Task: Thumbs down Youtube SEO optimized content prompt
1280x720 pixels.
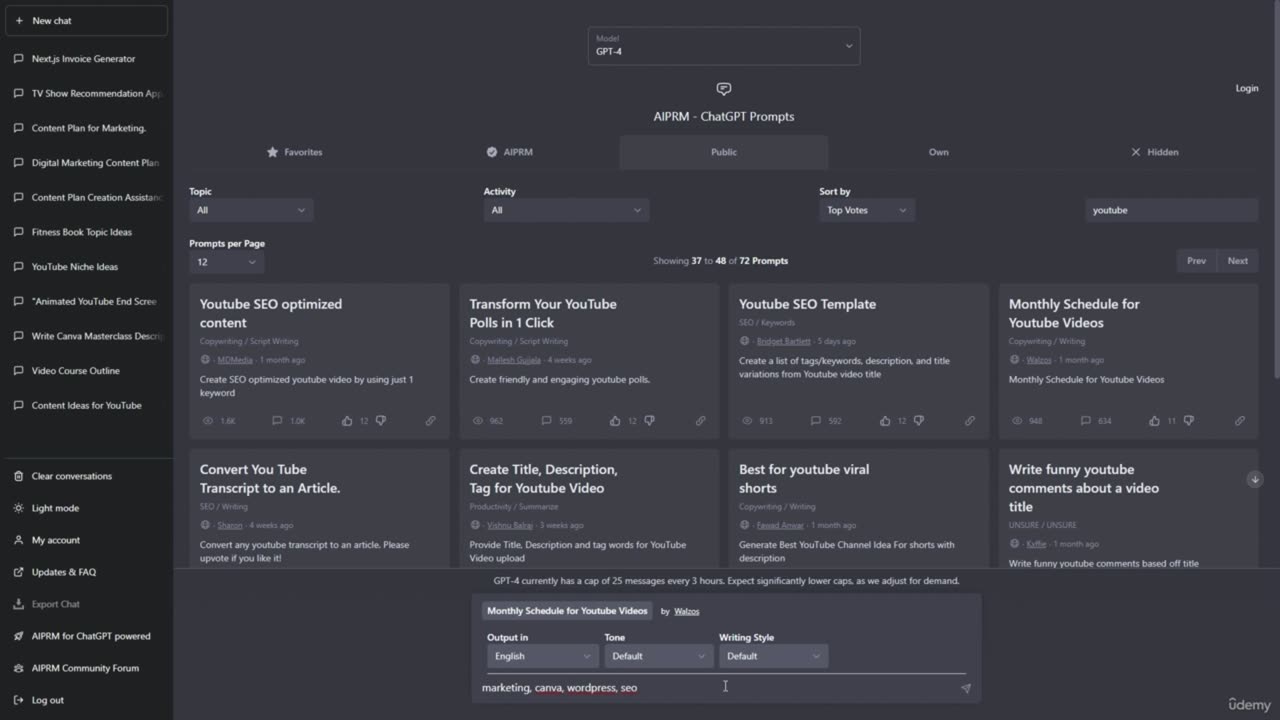Action: (x=380, y=421)
